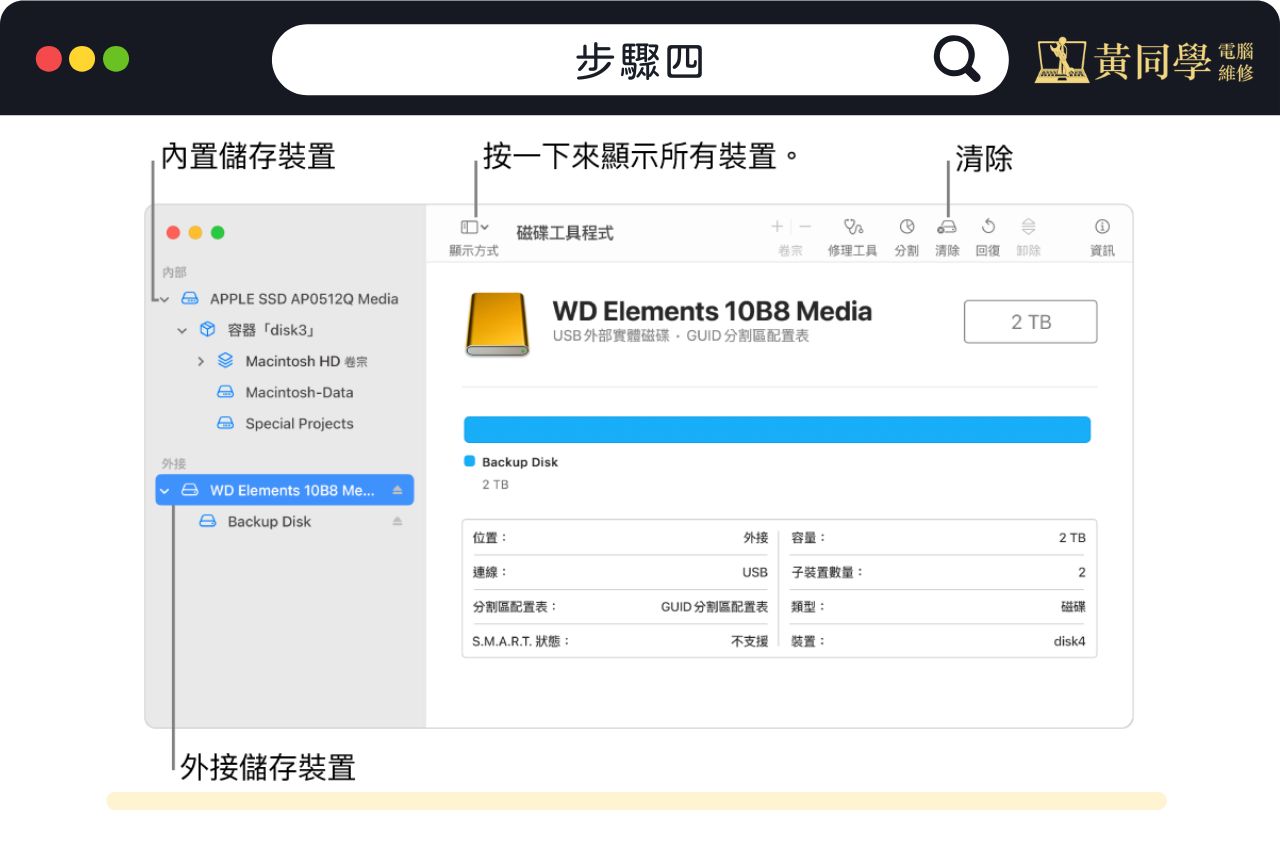The height and width of the screenshot is (850, 1280).
Task: Click the 裝置 value disk4
Action: 1069,641
